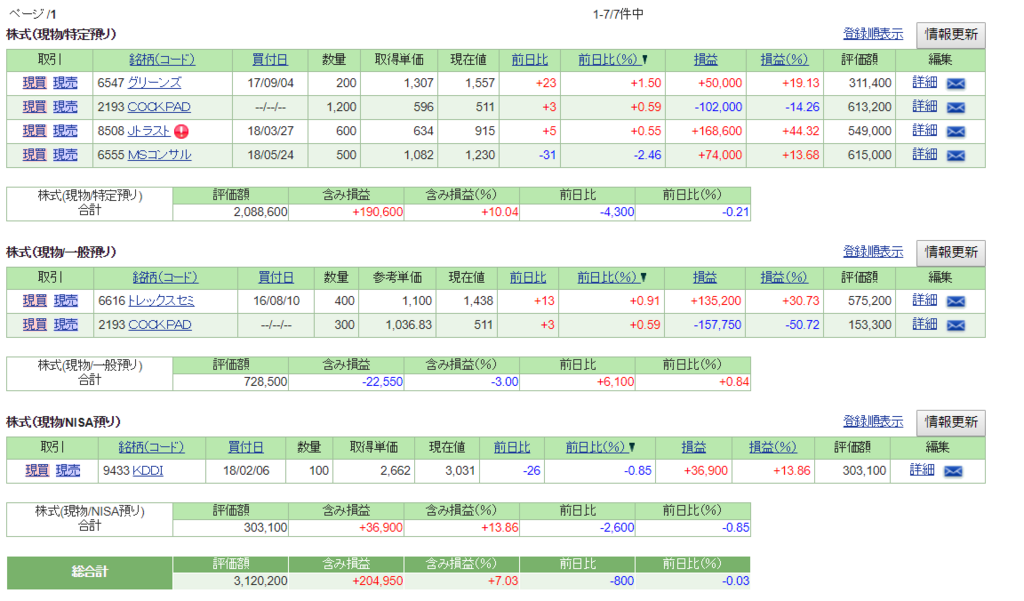Image resolution: width=1024 pixels, height=601 pixels.
Task: Select 総合計 含み損益 value +204,950
Action: coord(377,581)
